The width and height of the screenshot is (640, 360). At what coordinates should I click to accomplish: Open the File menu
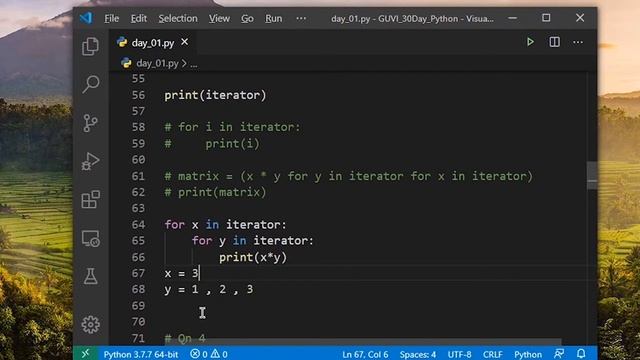[x=111, y=18]
